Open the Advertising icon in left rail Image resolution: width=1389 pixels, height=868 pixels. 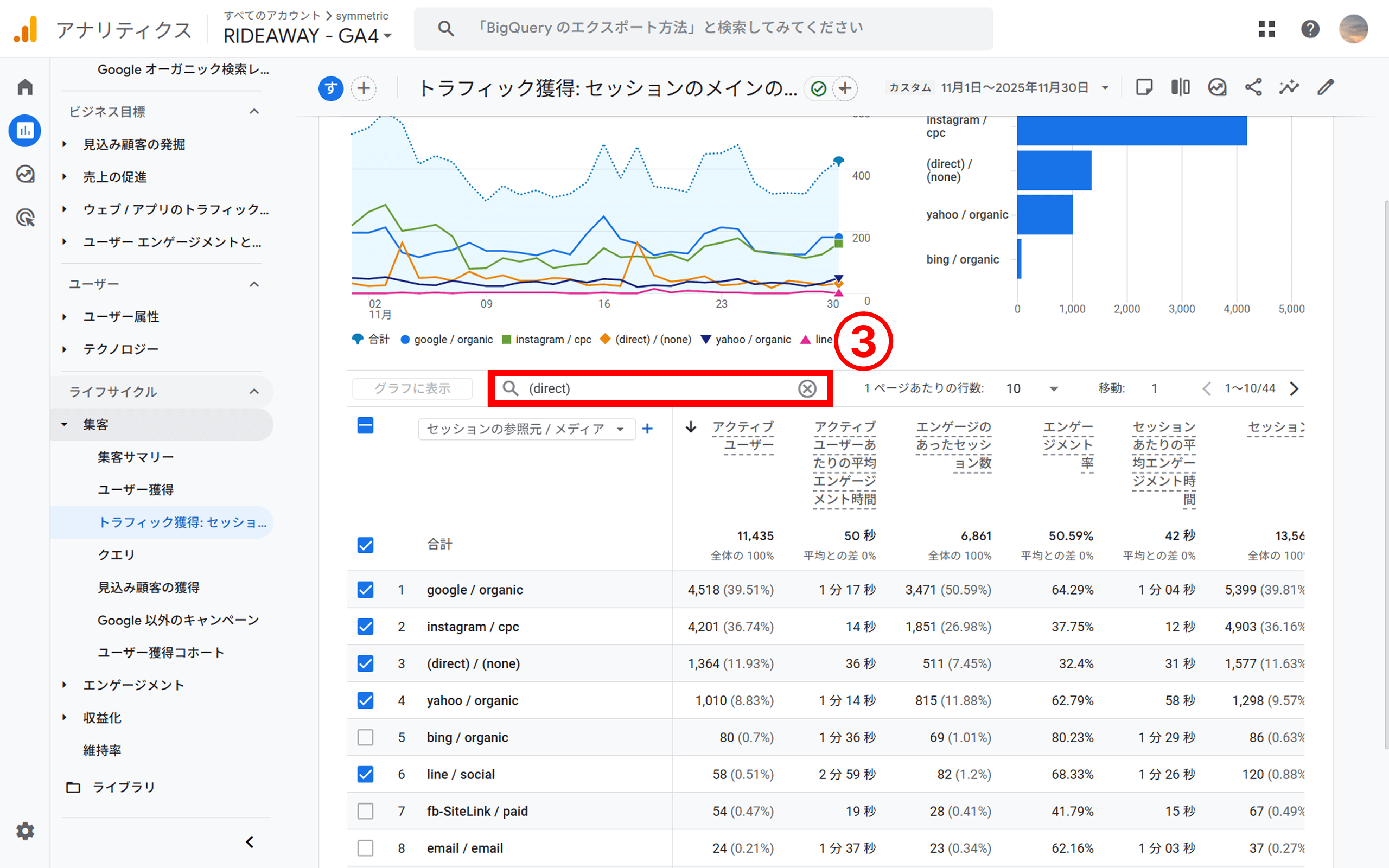tap(24, 218)
